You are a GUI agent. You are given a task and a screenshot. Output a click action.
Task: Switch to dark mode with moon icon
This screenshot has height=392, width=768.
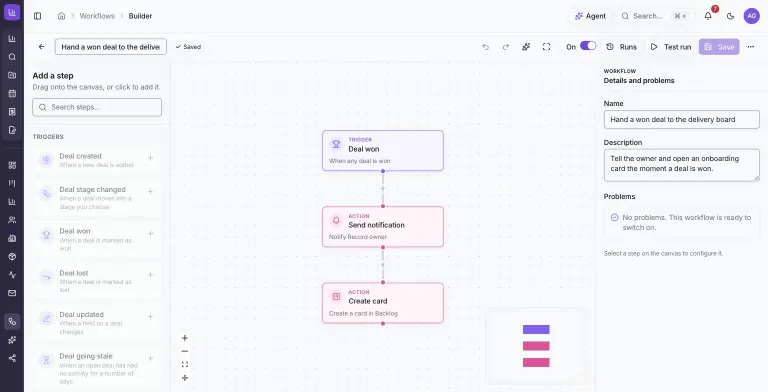pos(730,16)
